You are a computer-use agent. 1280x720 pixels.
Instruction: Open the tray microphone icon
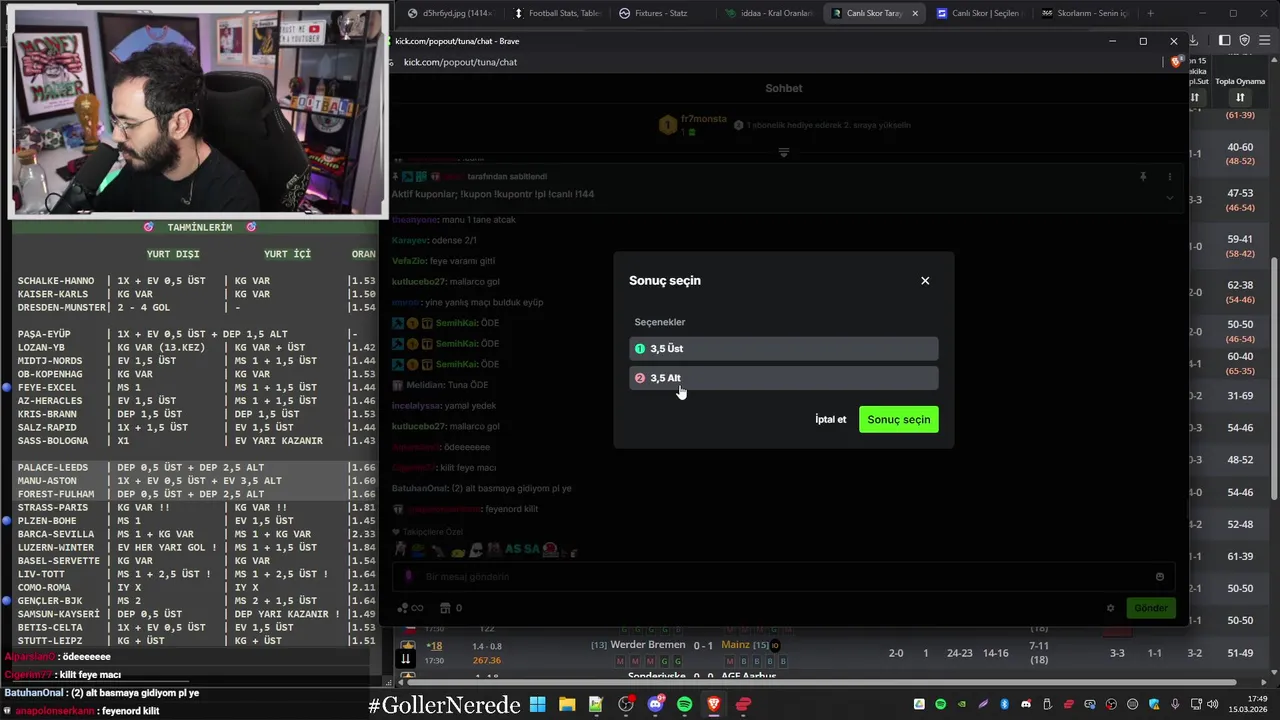1176,705
